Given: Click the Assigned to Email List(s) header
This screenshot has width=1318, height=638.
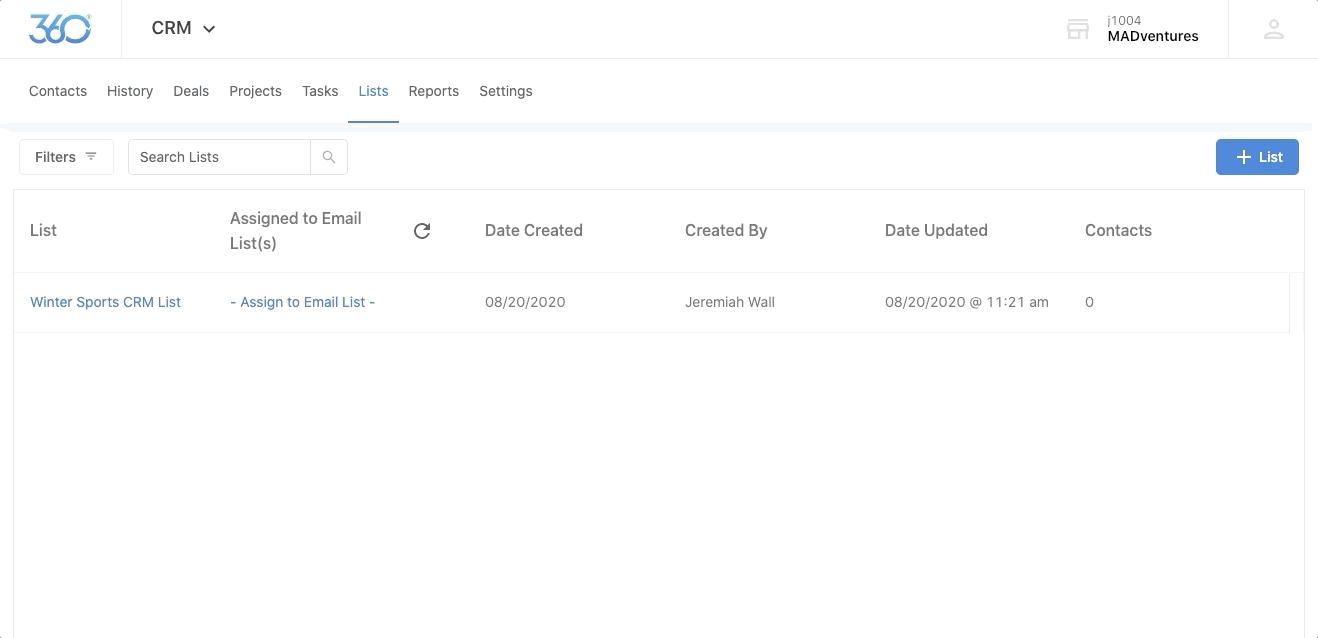Looking at the screenshot, I should tap(296, 230).
